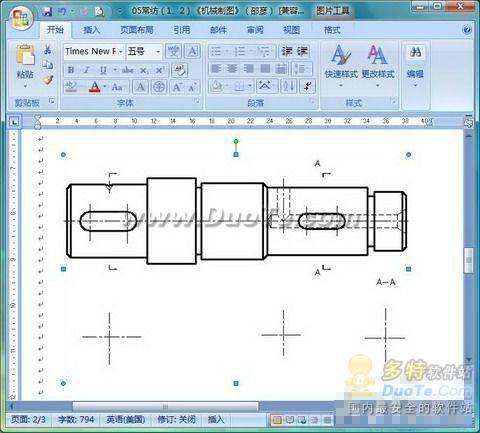Switch to the 页面布局 (Page Layout) tab
Screen dimensions: 480x433
(137, 30)
